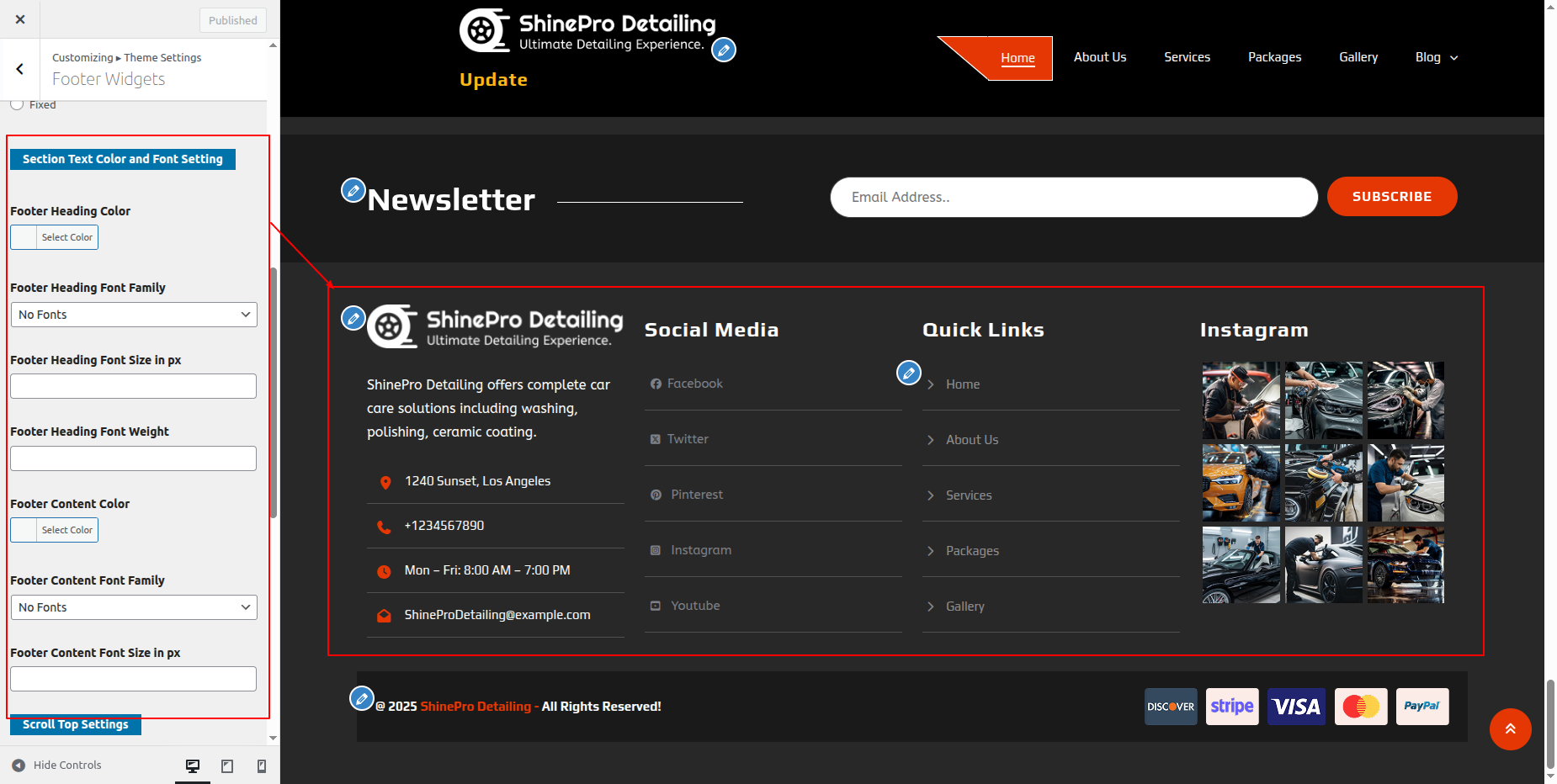Viewport: 1557px width, 784px height.
Task: Hide Controls toggle at panel bottom
Action: (56, 765)
